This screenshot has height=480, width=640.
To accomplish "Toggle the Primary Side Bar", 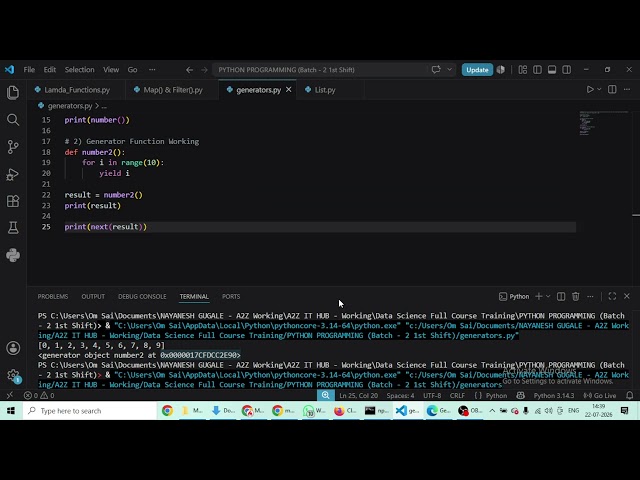I will click(537, 70).
